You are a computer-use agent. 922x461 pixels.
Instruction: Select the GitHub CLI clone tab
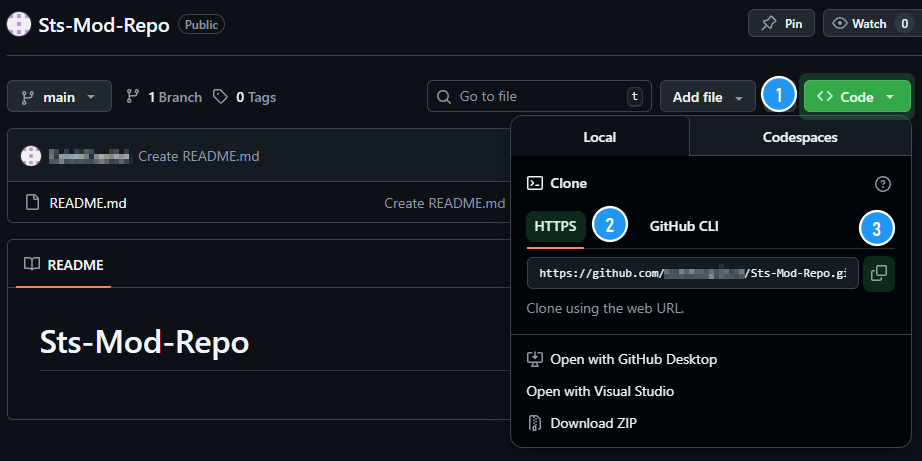coord(684,226)
